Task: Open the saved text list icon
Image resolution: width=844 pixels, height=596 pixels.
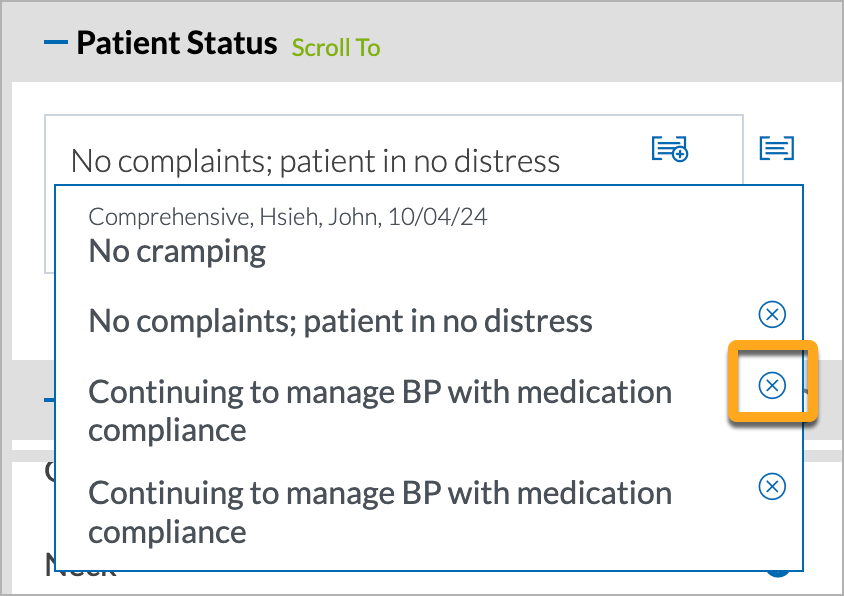Action: 777,148
